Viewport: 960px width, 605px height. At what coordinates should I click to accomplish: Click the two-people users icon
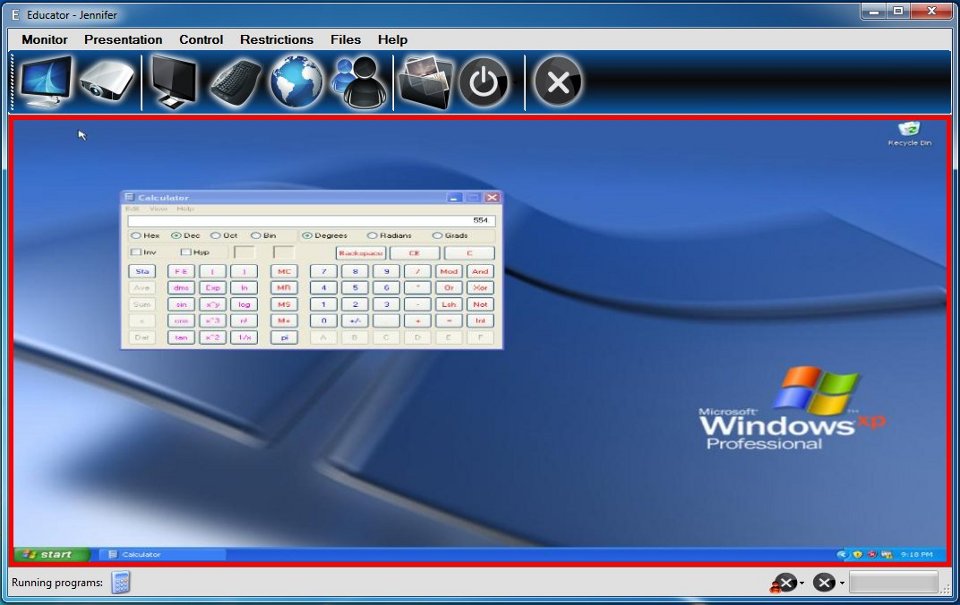click(x=360, y=82)
